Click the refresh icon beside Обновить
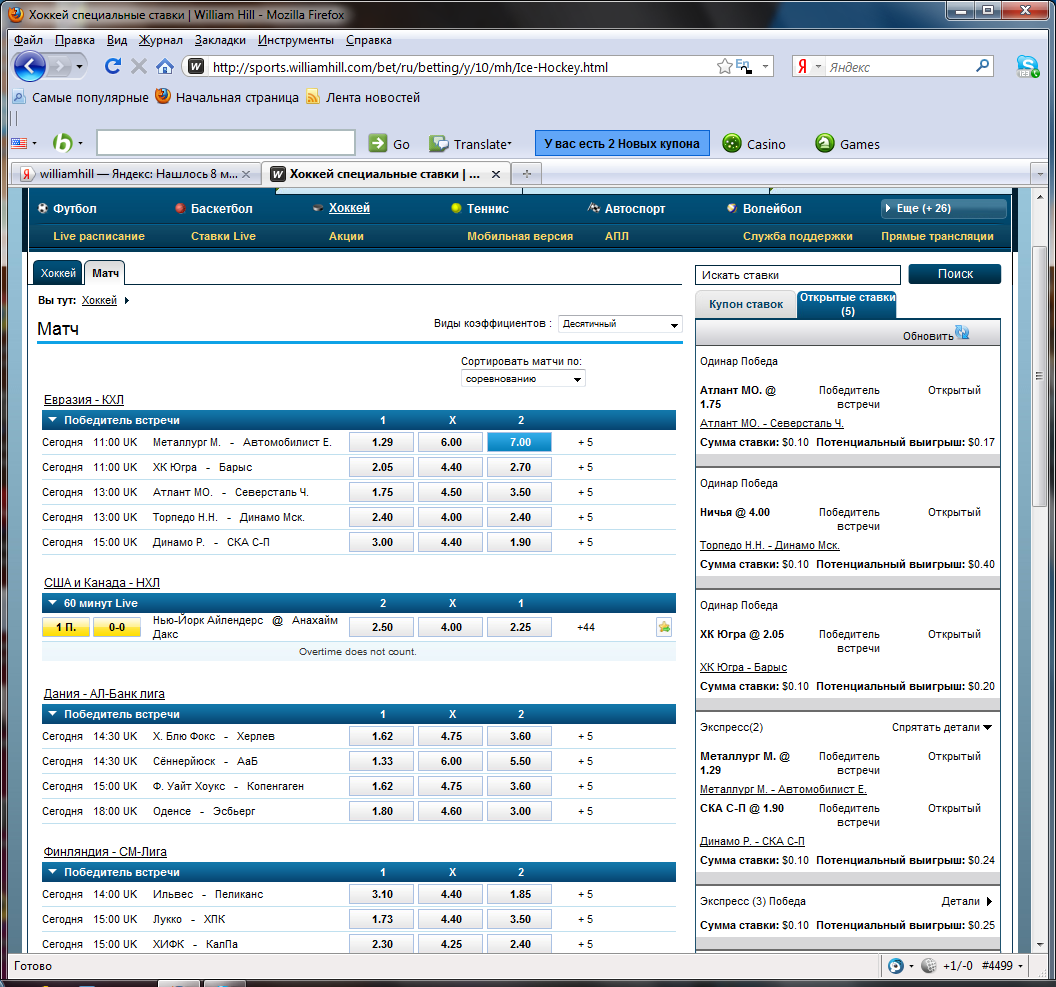The image size is (1056, 987). 962,334
